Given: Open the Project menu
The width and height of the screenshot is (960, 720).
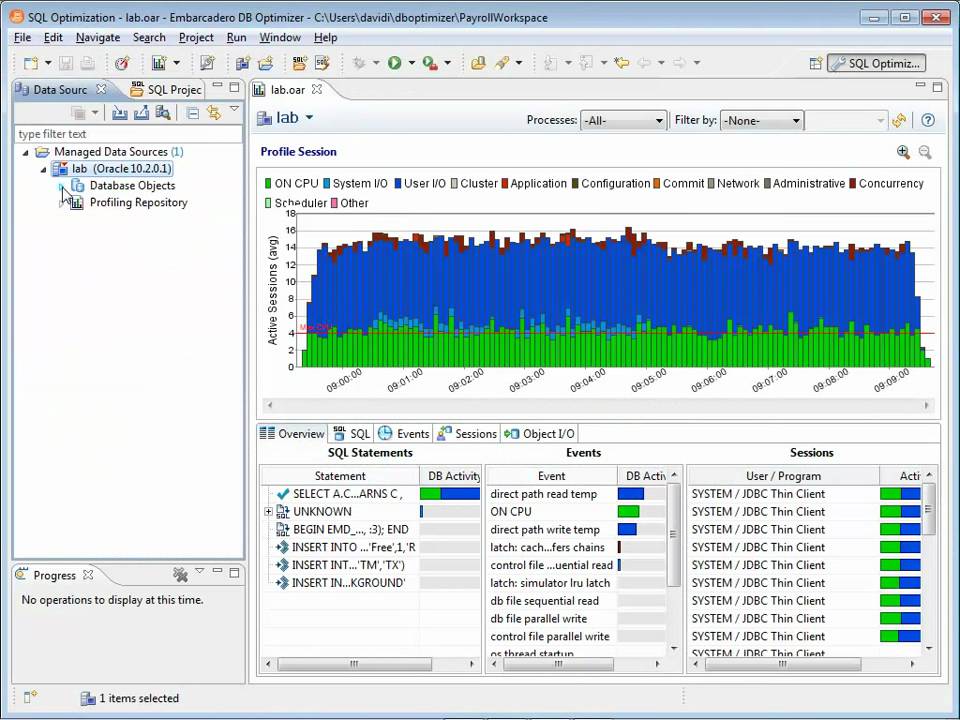Looking at the screenshot, I should tap(196, 37).
